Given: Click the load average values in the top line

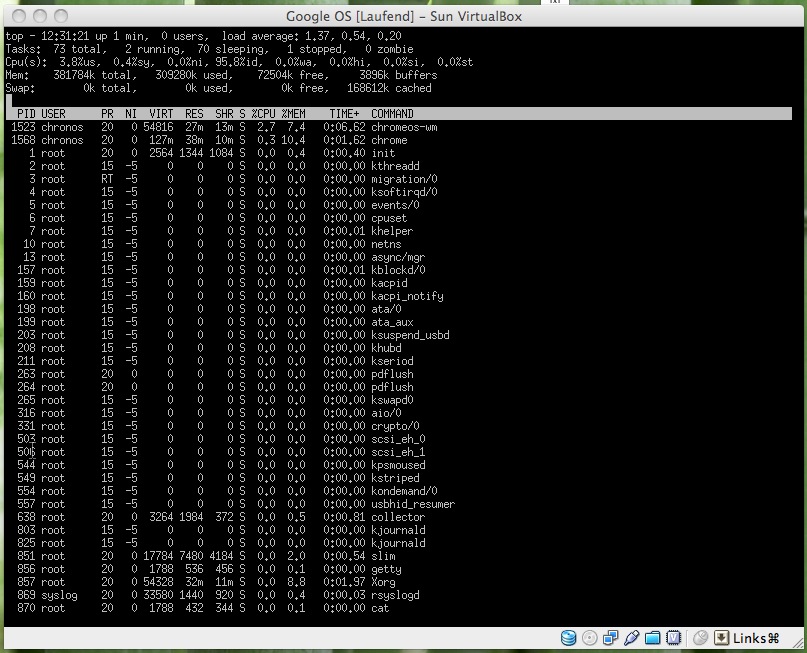Looking at the screenshot, I should click(353, 36).
